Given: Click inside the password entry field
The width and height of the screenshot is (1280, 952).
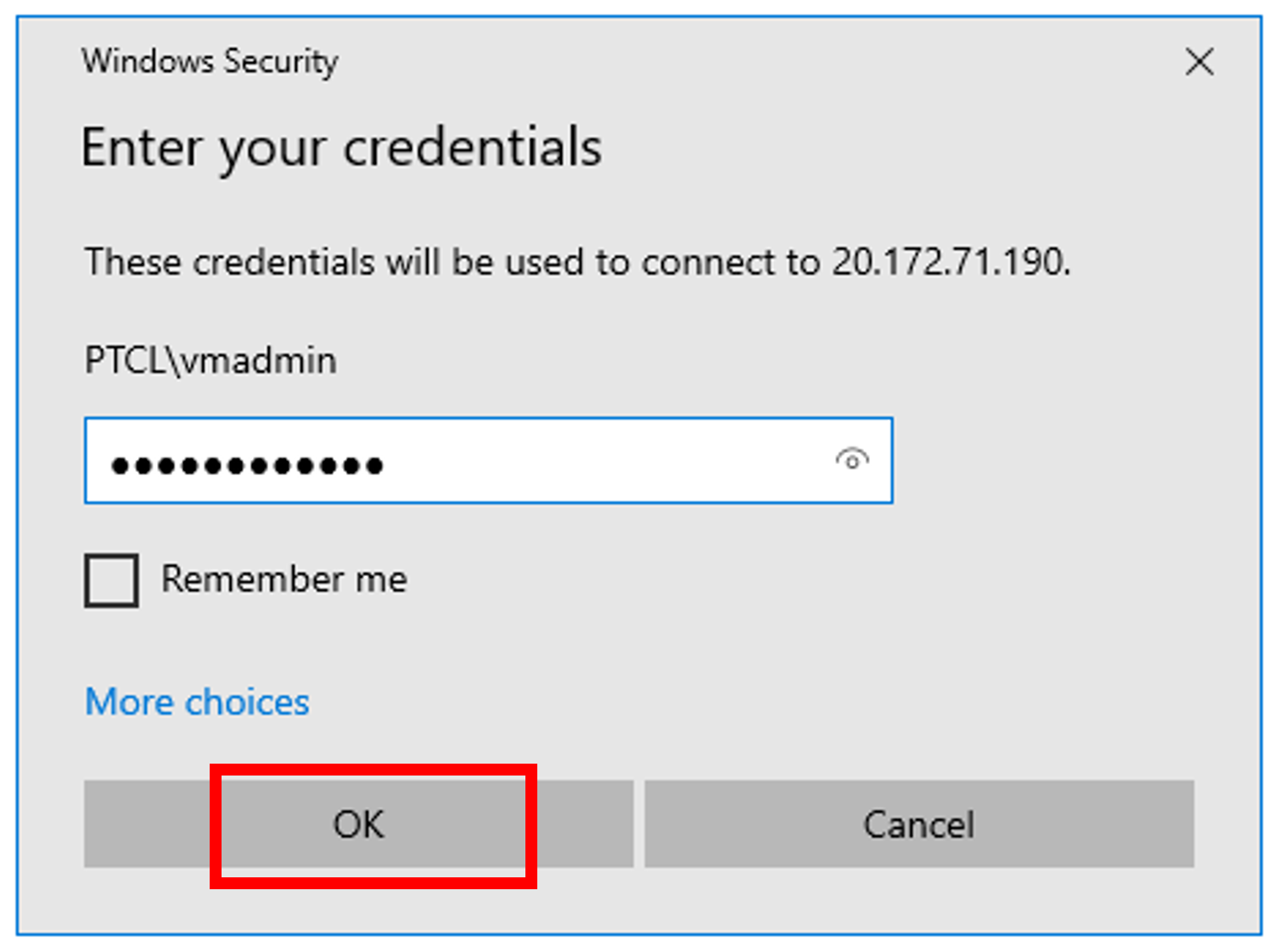Looking at the screenshot, I should pyautogui.click(x=424, y=460).
